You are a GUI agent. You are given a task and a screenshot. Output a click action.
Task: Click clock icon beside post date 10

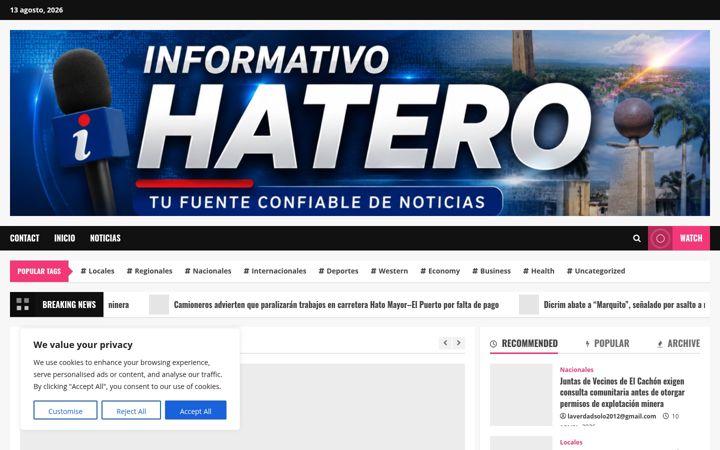tap(666, 416)
